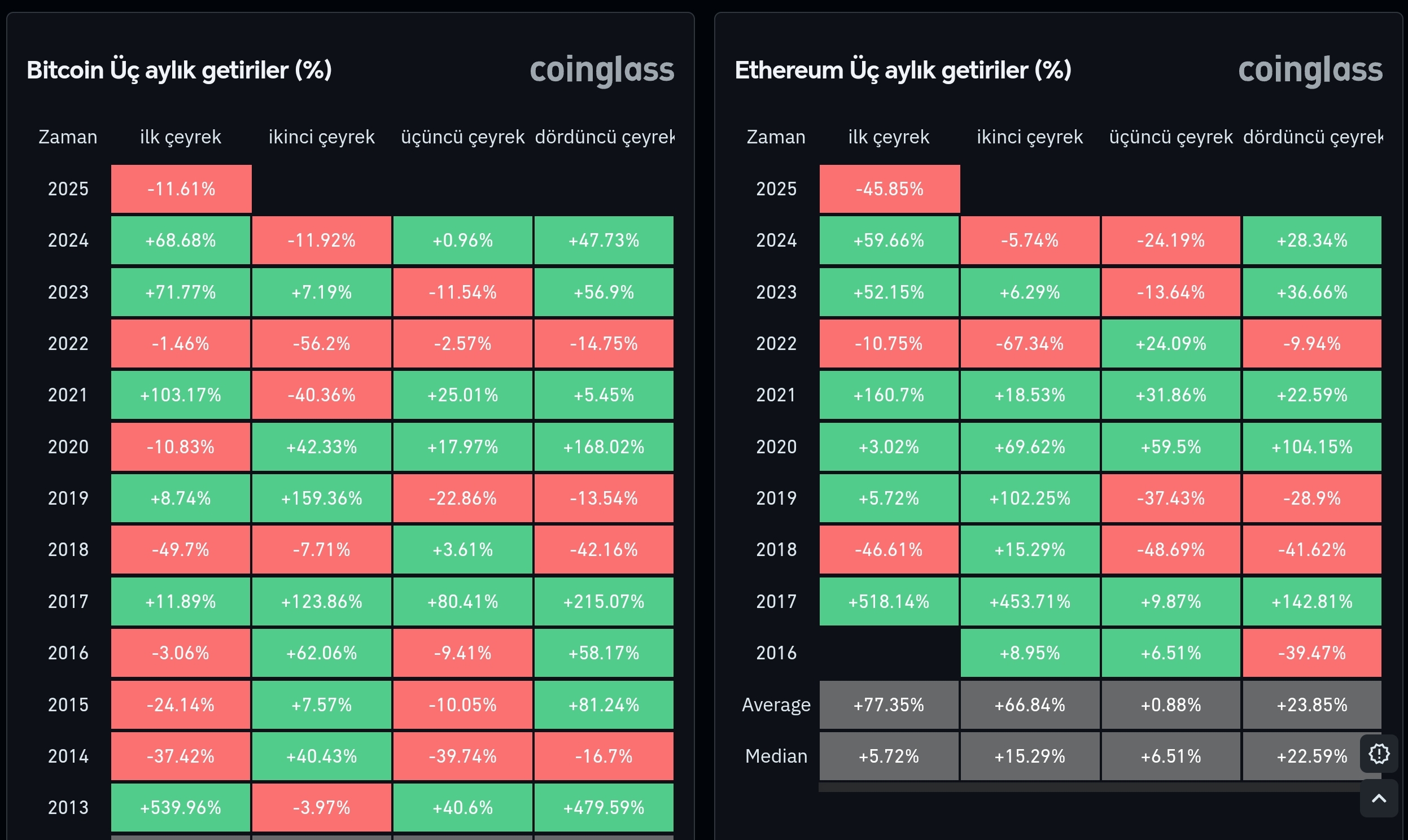Click Bitcoin 'ilk çeyrek' column header

tap(181, 137)
